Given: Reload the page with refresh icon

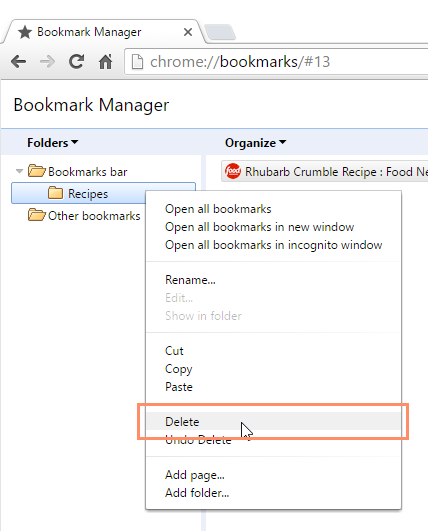Looking at the screenshot, I should (x=77, y=61).
